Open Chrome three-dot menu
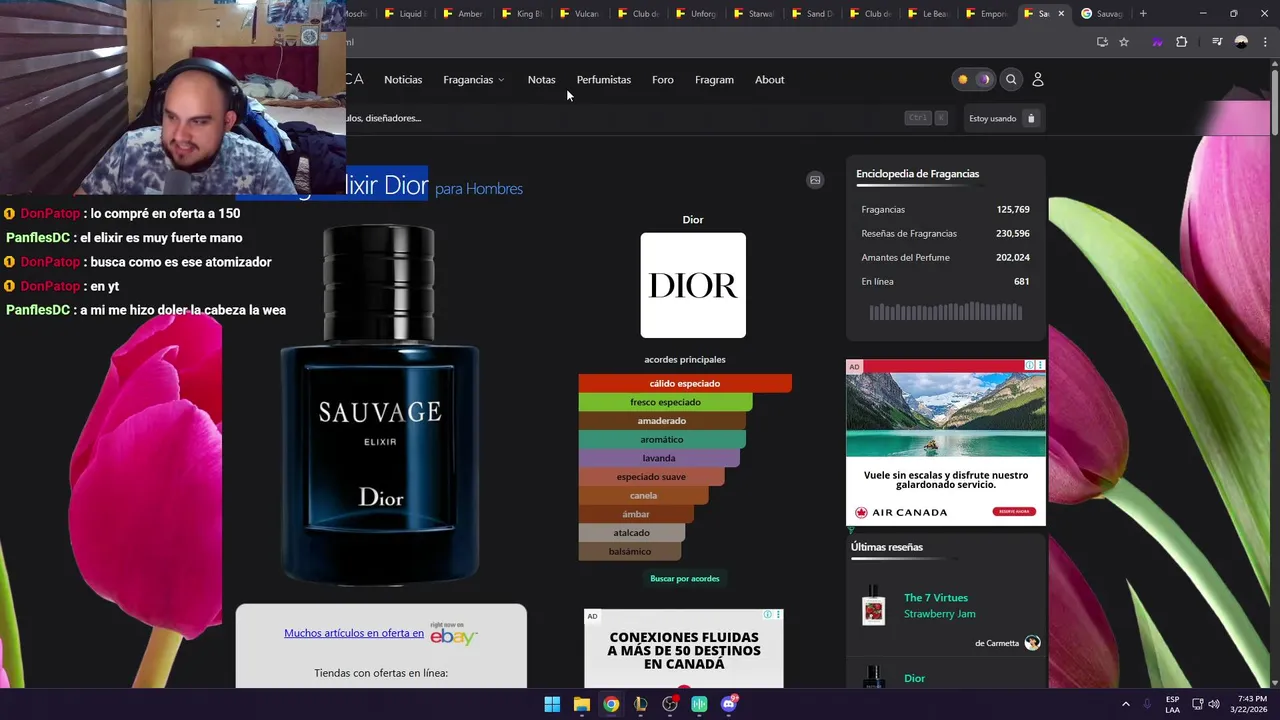The image size is (1280, 720). point(1263,42)
